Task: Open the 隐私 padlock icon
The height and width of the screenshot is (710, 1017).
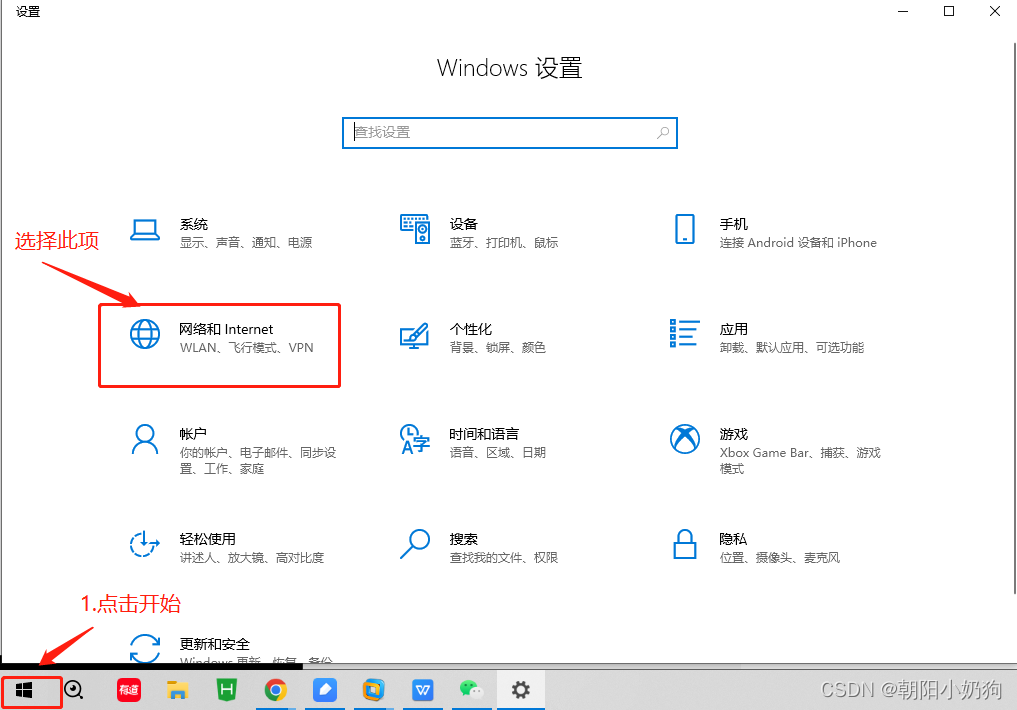Action: [685, 544]
